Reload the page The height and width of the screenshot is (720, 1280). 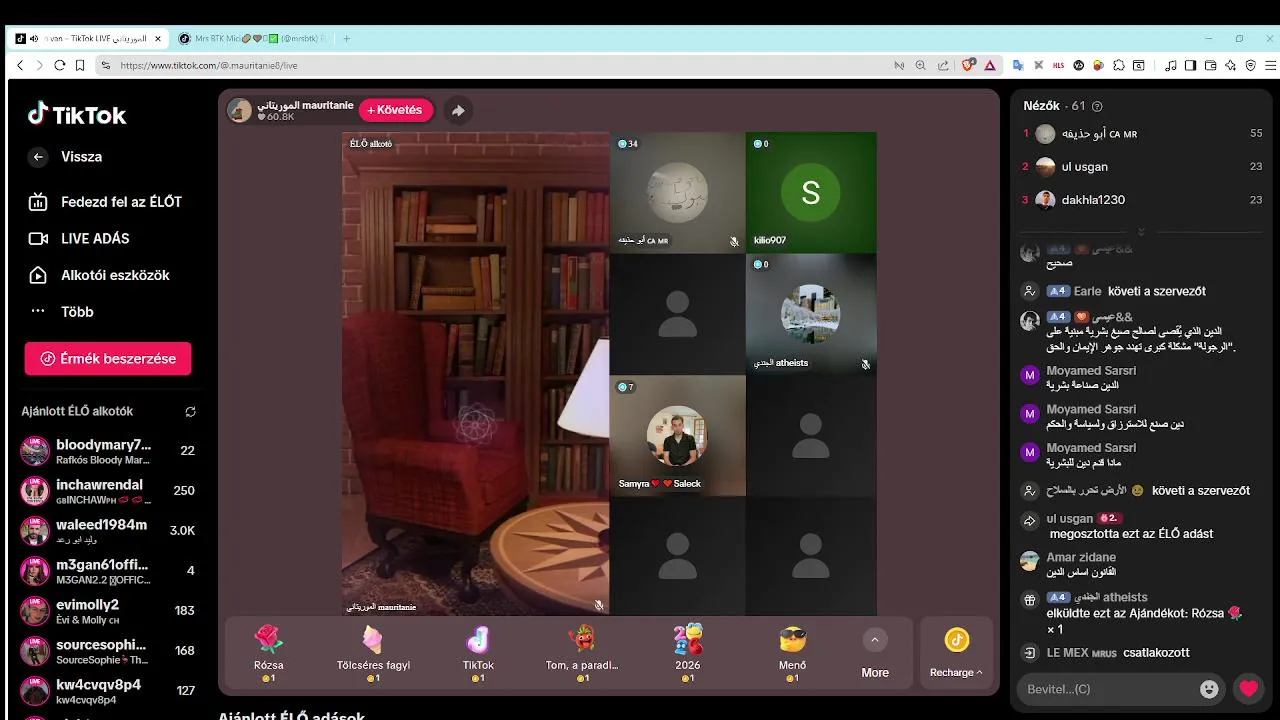tap(59, 65)
